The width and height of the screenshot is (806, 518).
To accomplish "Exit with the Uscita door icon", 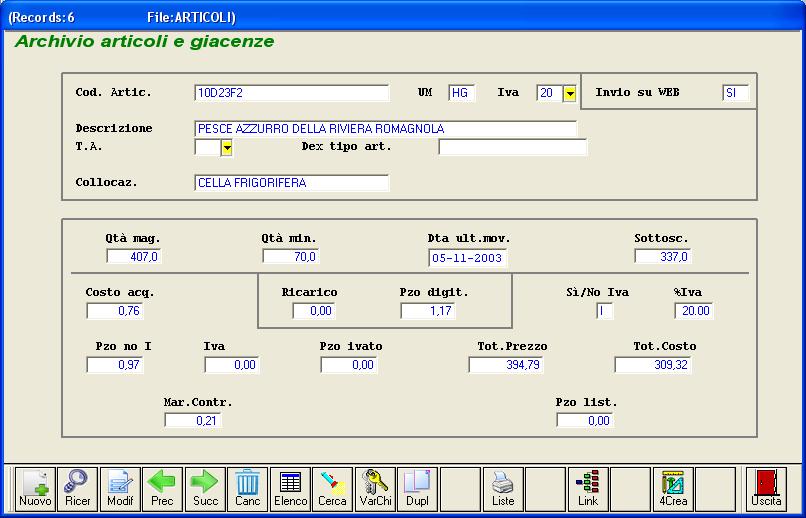I will click(x=766, y=489).
